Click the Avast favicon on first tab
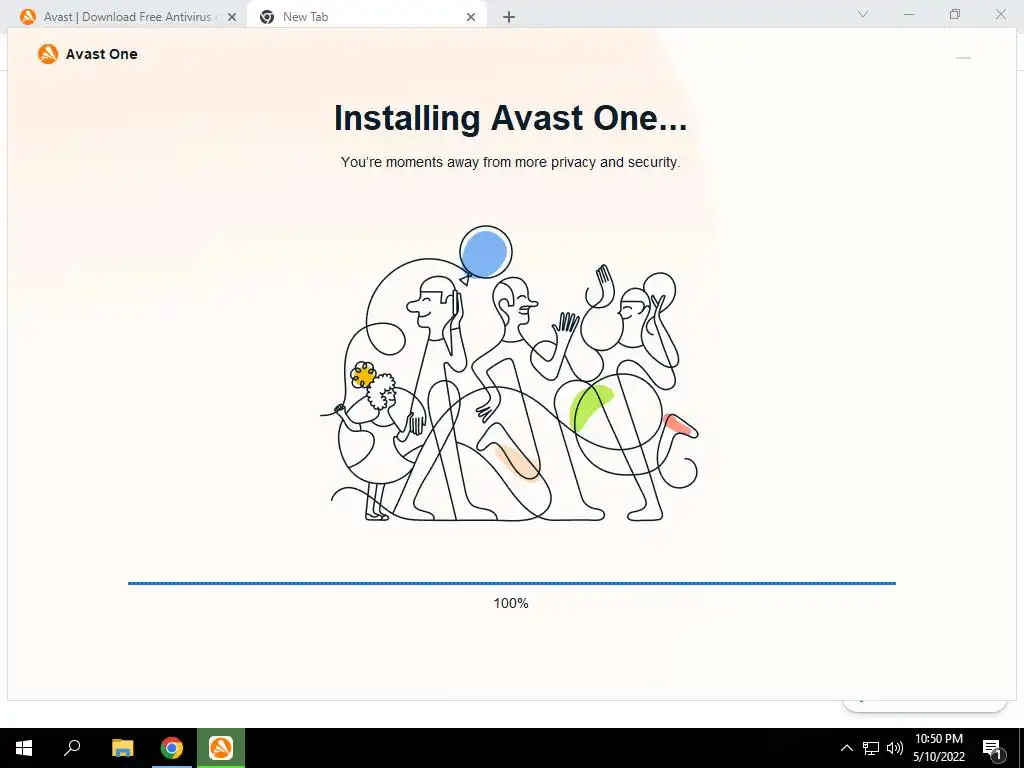The width and height of the screenshot is (1024, 768). [x=28, y=17]
